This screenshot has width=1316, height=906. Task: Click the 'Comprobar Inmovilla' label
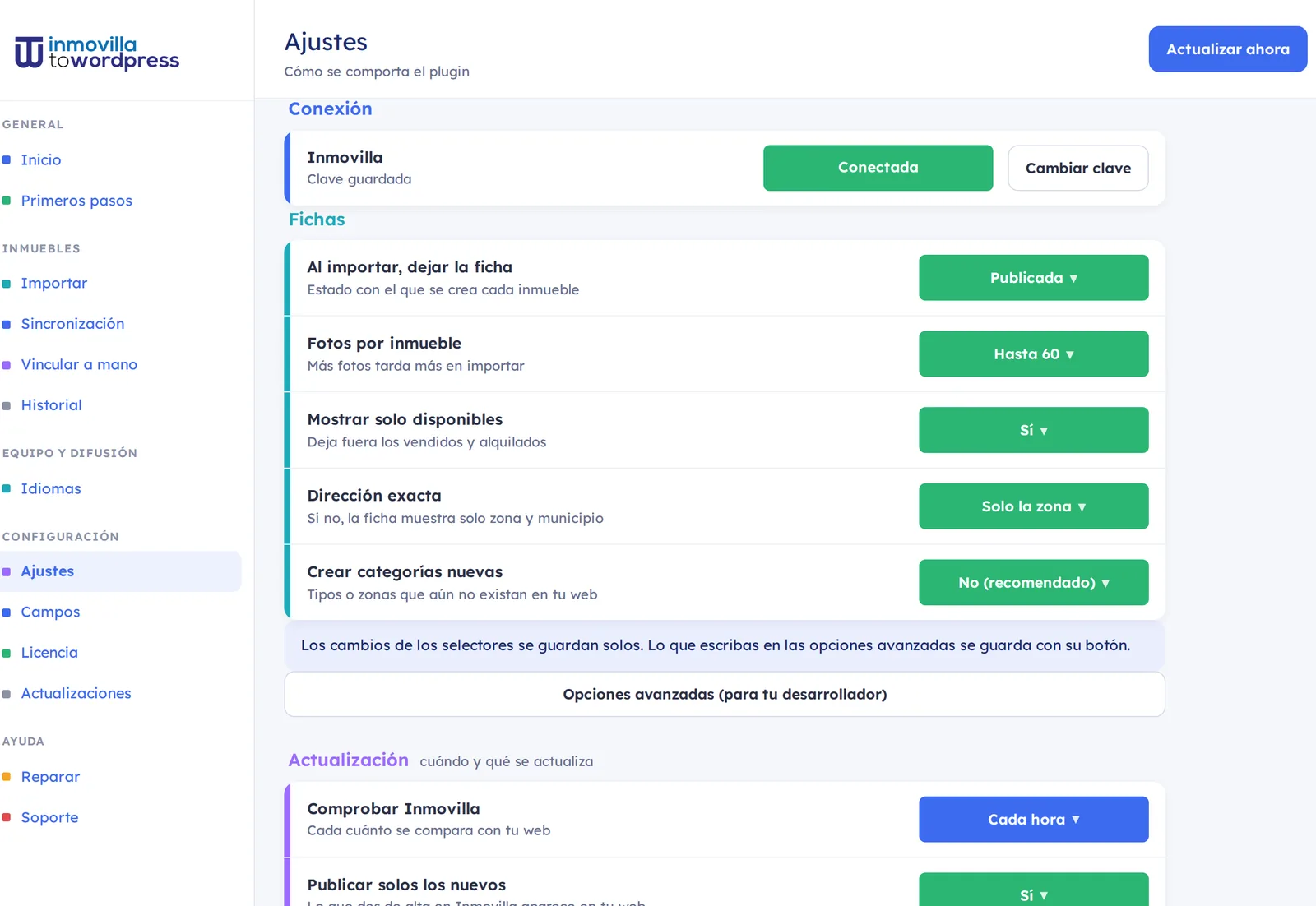coord(393,809)
